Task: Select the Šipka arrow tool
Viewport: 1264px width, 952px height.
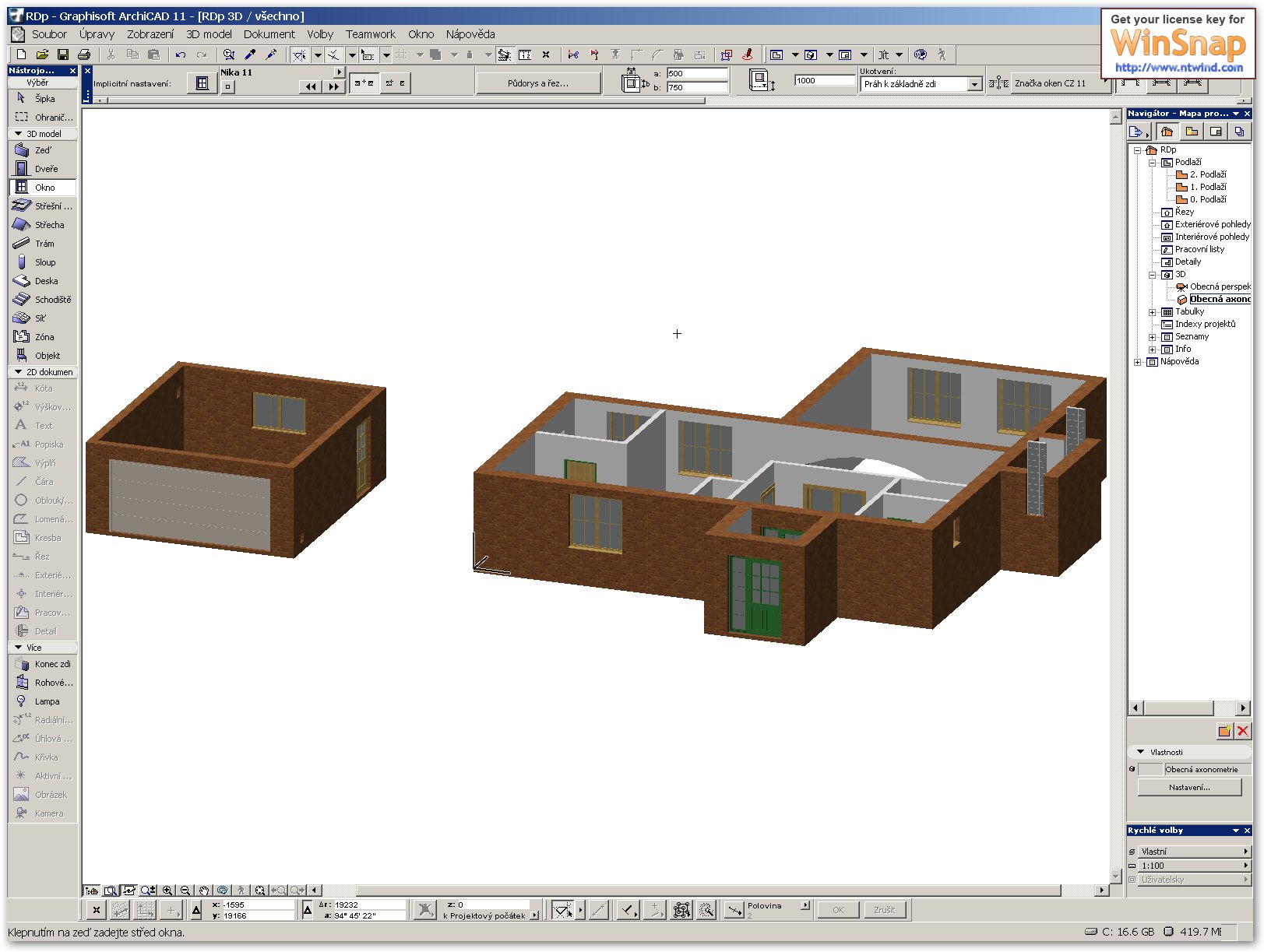Action: tap(43, 99)
